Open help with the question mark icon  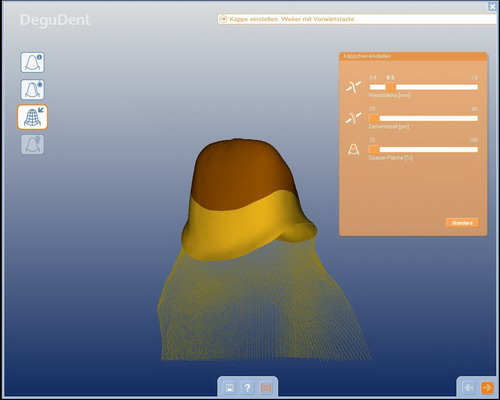point(247,388)
